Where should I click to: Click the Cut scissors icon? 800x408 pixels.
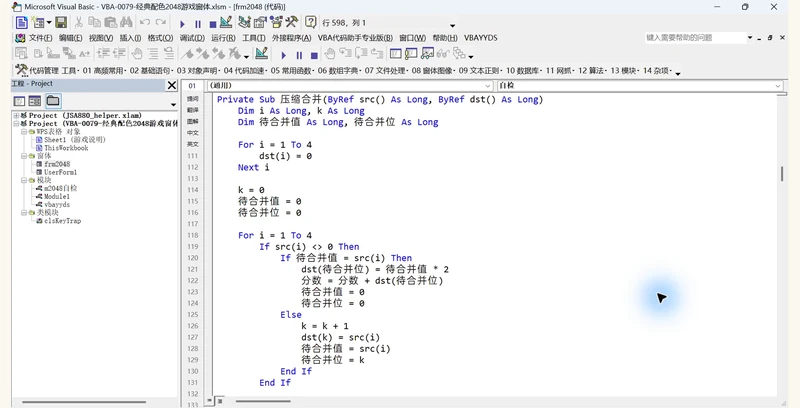79,22
